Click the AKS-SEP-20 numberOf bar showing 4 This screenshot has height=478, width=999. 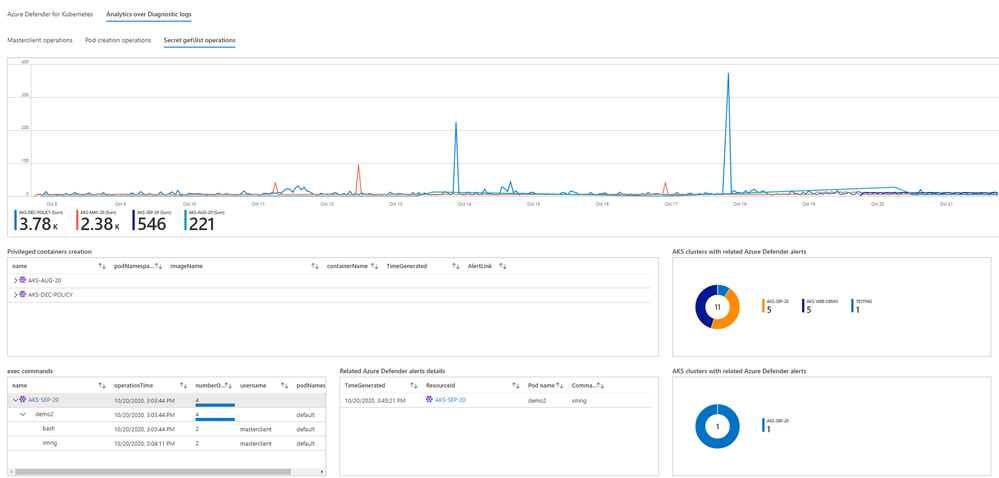click(215, 405)
